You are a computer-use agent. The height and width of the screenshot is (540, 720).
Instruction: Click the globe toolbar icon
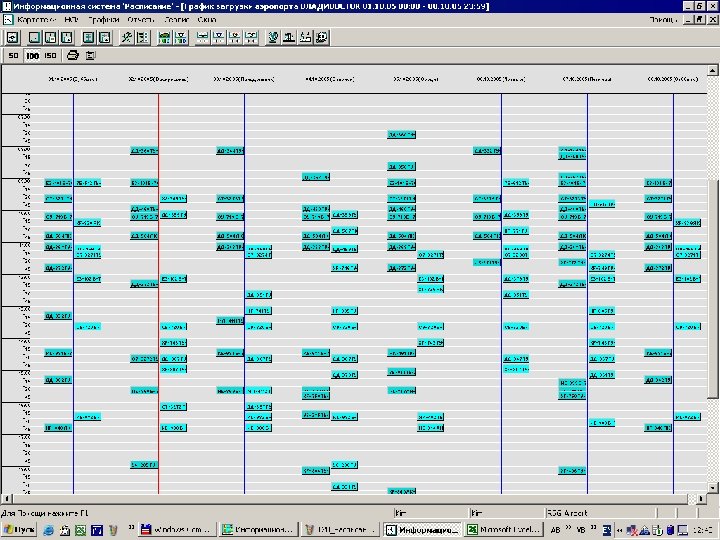click(x=273, y=37)
